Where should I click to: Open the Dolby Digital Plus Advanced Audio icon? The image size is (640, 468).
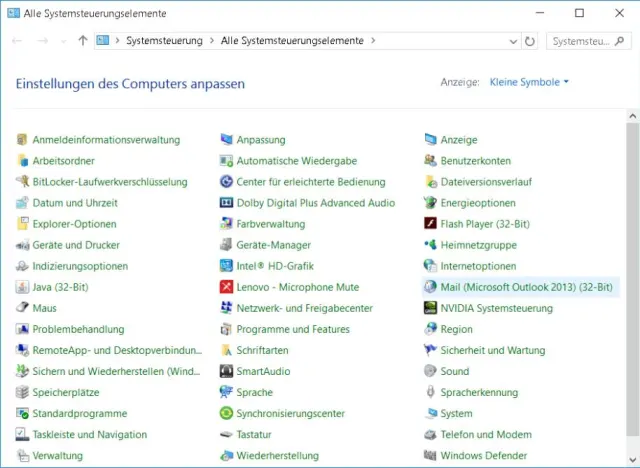click(227, 203)
